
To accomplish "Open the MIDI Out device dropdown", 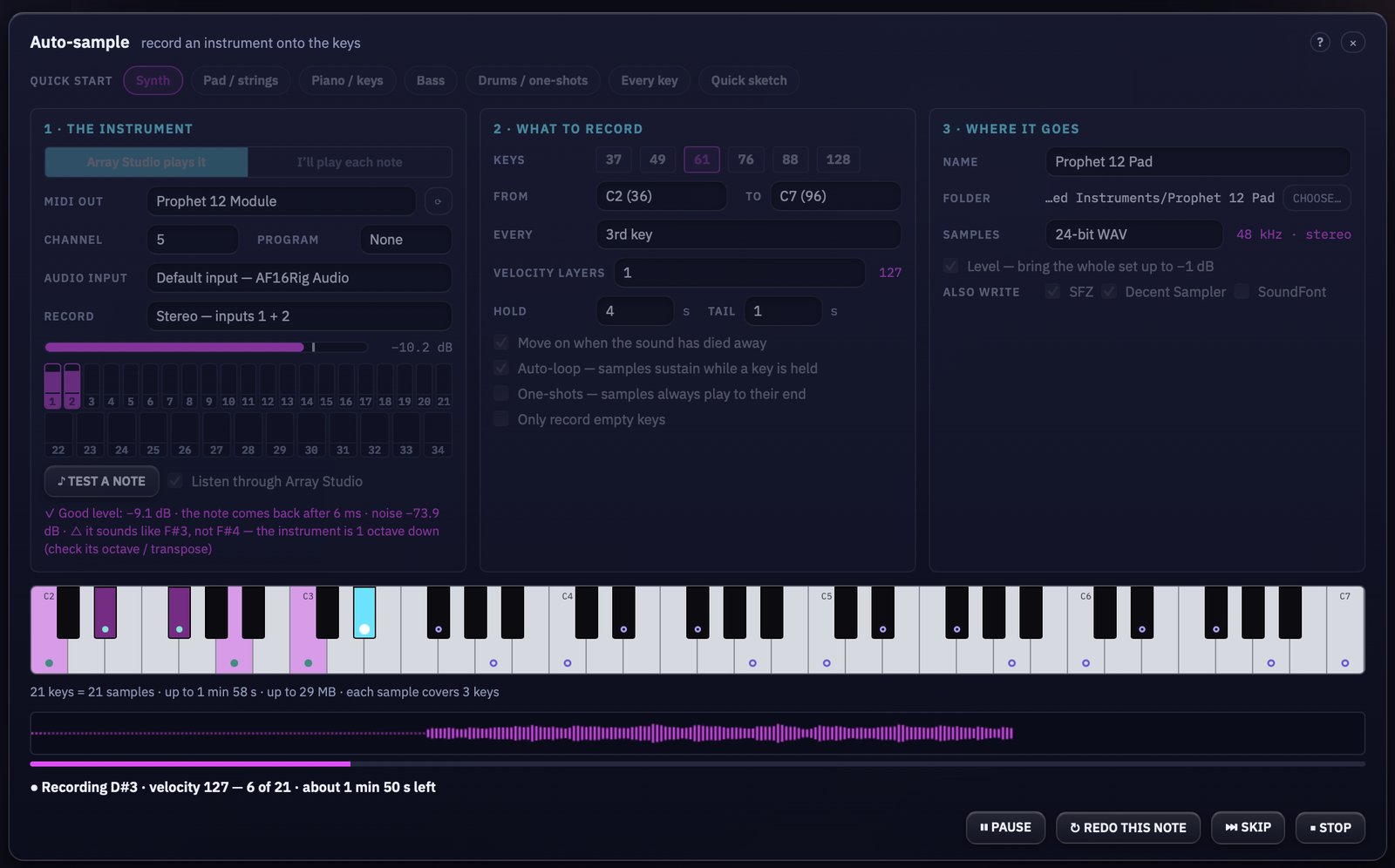I will [x=282, y=201].
